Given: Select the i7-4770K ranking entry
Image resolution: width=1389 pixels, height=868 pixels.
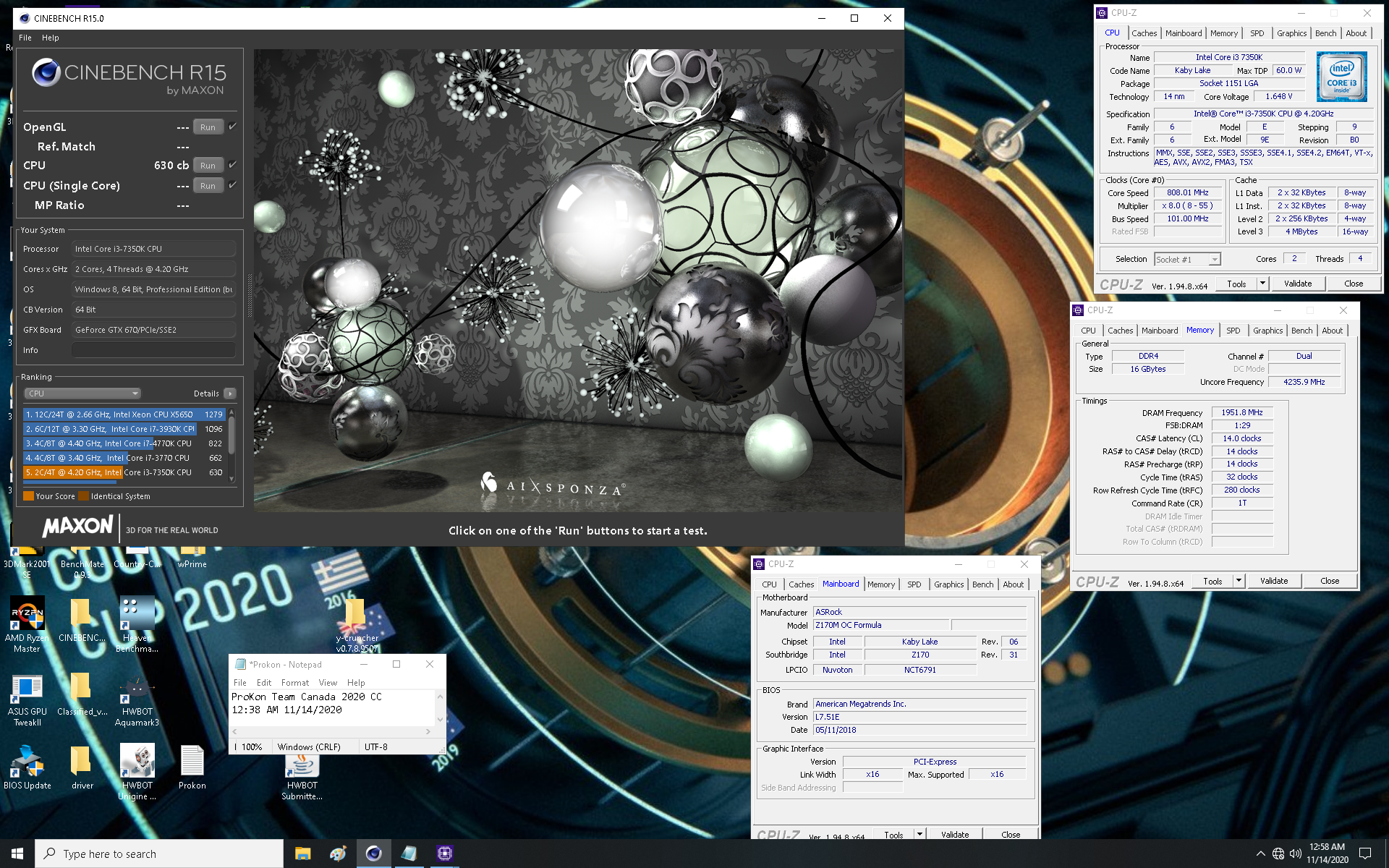Looking at the screenshot, I should coord(124,443).
